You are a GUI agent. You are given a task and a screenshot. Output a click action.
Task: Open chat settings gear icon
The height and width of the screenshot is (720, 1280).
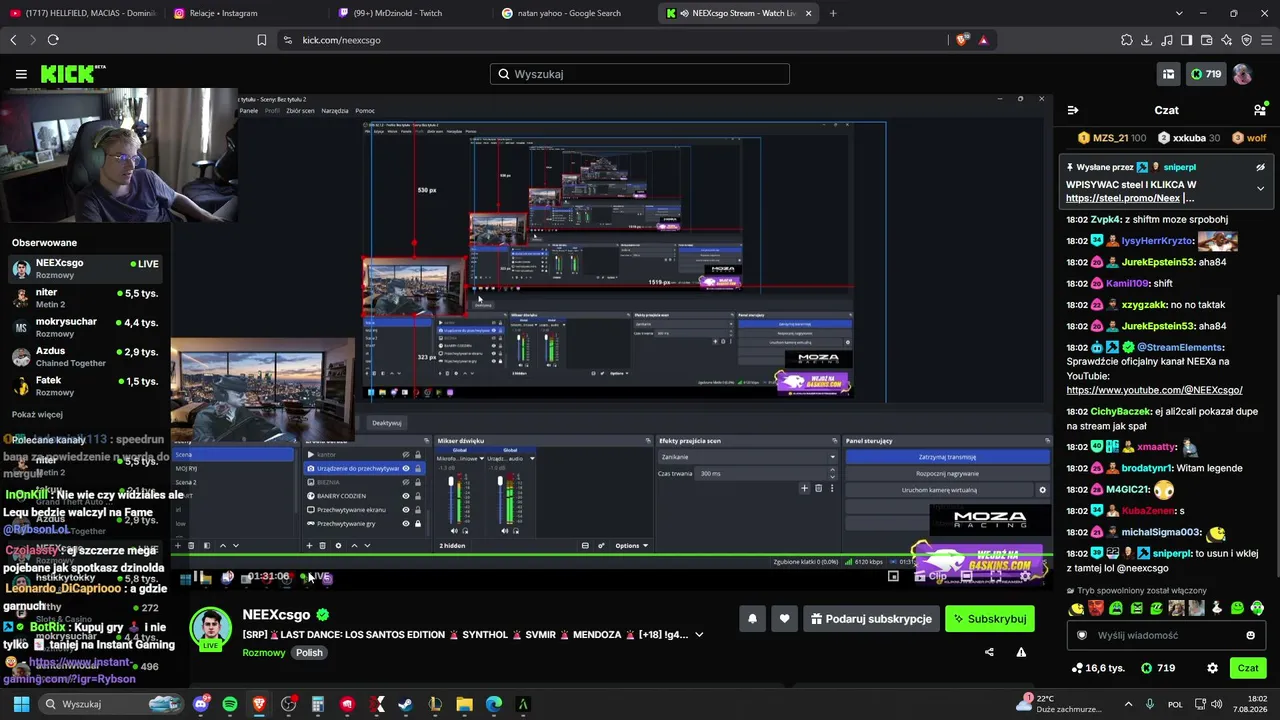point(1212,668)
